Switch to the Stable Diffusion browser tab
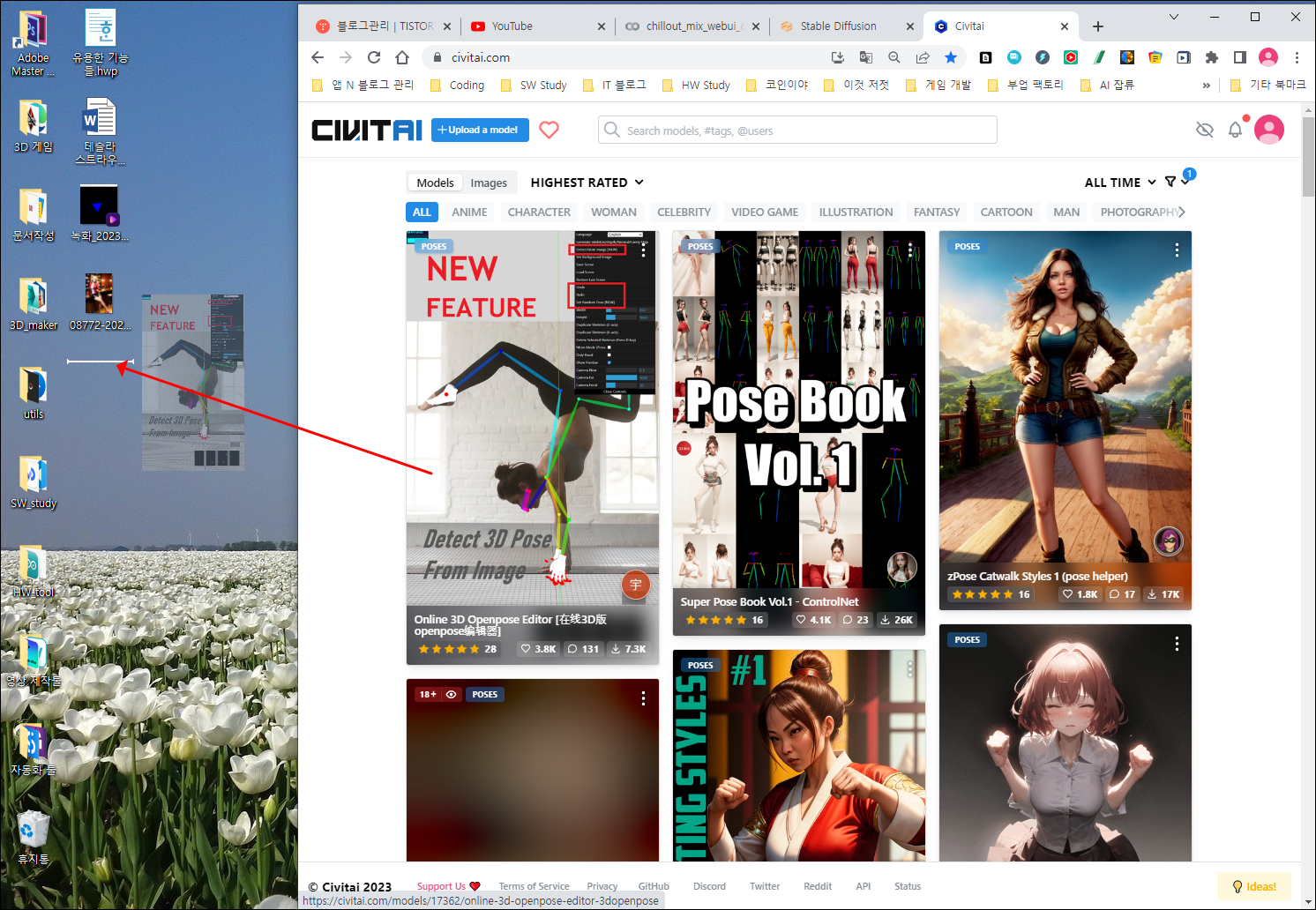 pyautogui.click(x=845, y=26)
